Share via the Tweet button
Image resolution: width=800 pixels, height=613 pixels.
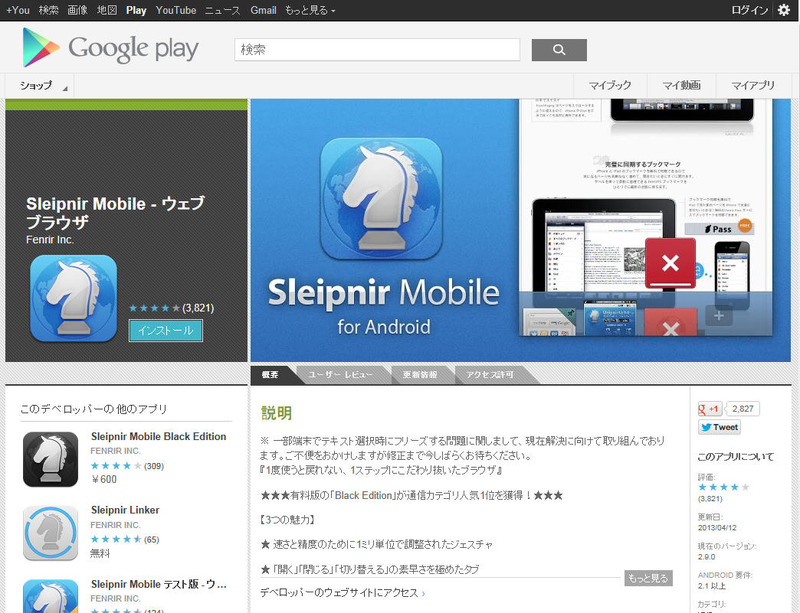point(719,427)
